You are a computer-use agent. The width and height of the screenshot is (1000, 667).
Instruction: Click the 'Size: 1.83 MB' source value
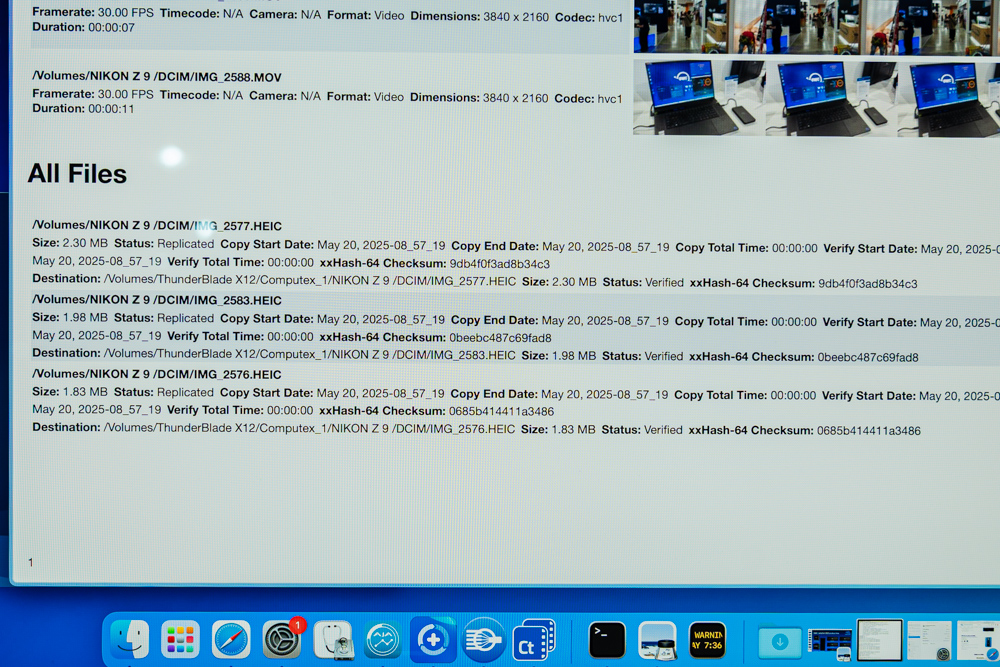(x=70, y=392)
